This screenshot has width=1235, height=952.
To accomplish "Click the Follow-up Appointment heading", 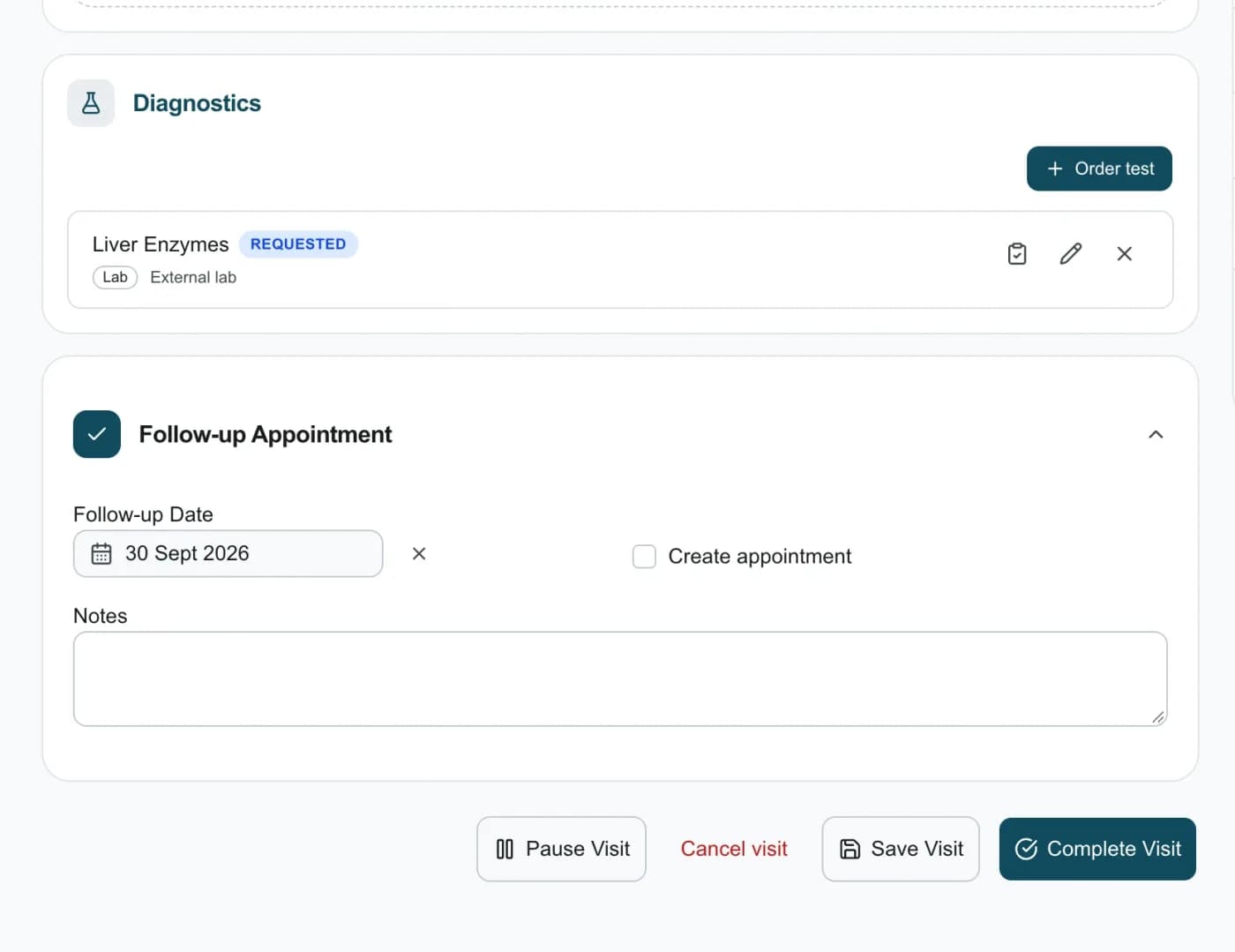I will pyautogui.click(x=266, y=434).
